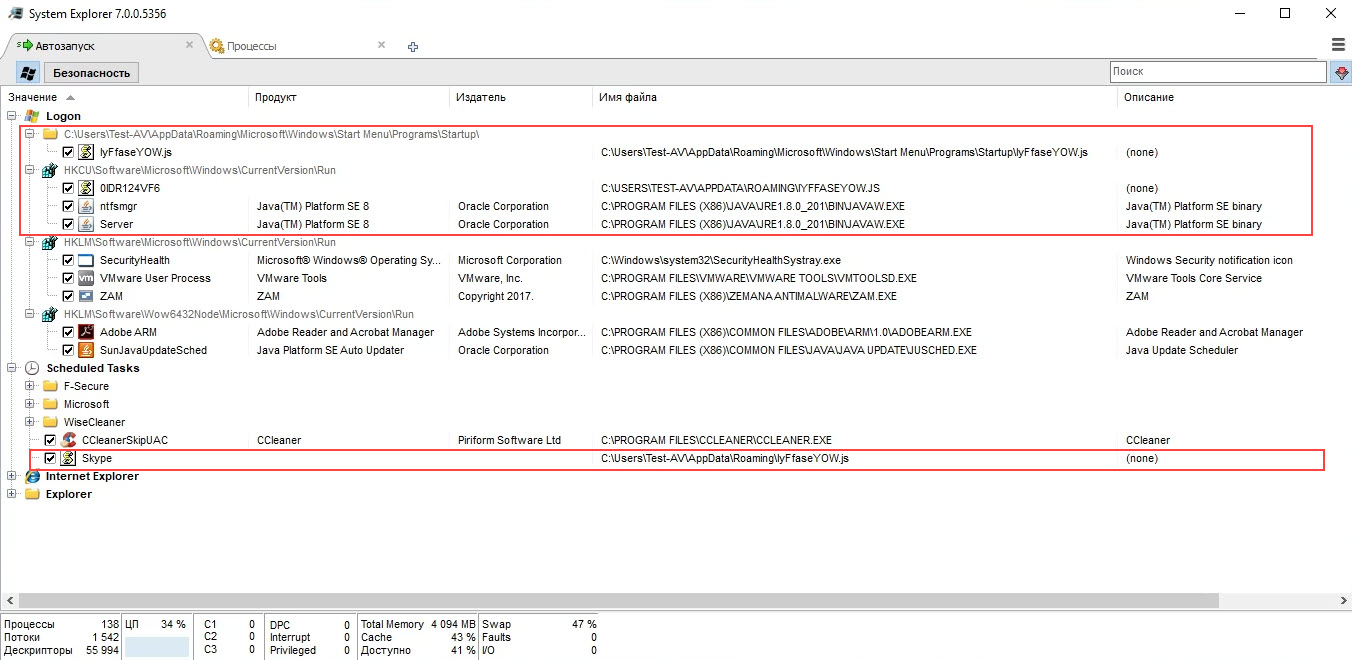Close the Процессы tab
Viewport: 1352px width, 660px height.
click(x=381, y=45)
